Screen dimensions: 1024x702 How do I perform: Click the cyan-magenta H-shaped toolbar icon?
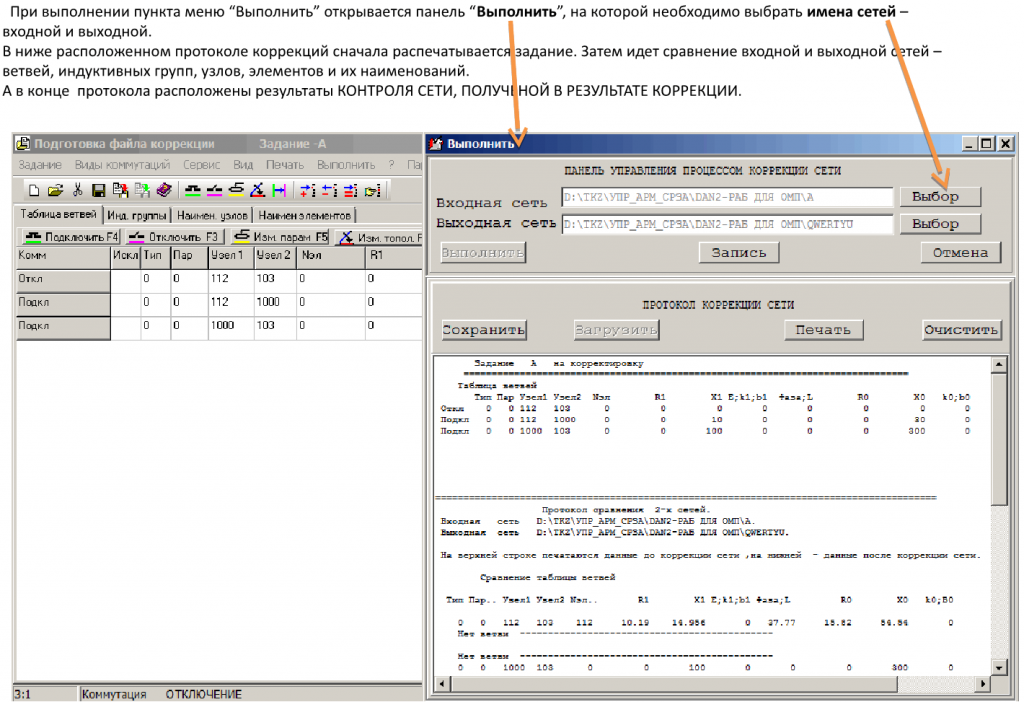[279, 190]
